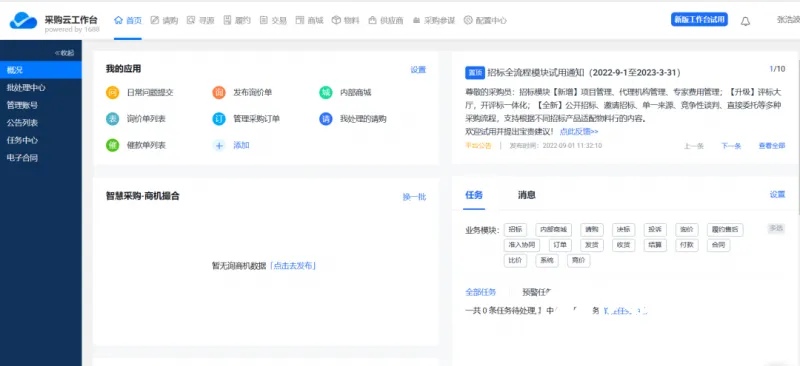The height and width of the screenshot is (366, 800).
Task: Toggle the 竞价 business module tag
Action: [x=579, y=260]
